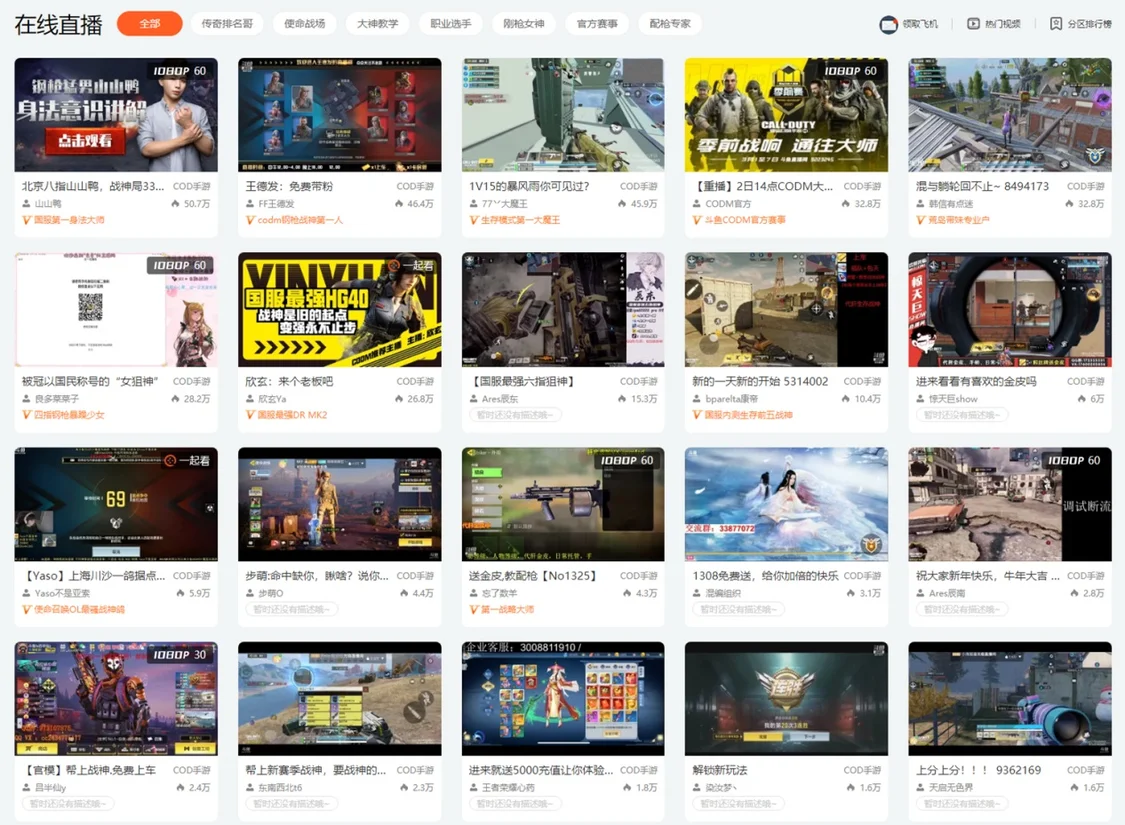Click the 领取飞机 airplane icon

pos(888,24)
